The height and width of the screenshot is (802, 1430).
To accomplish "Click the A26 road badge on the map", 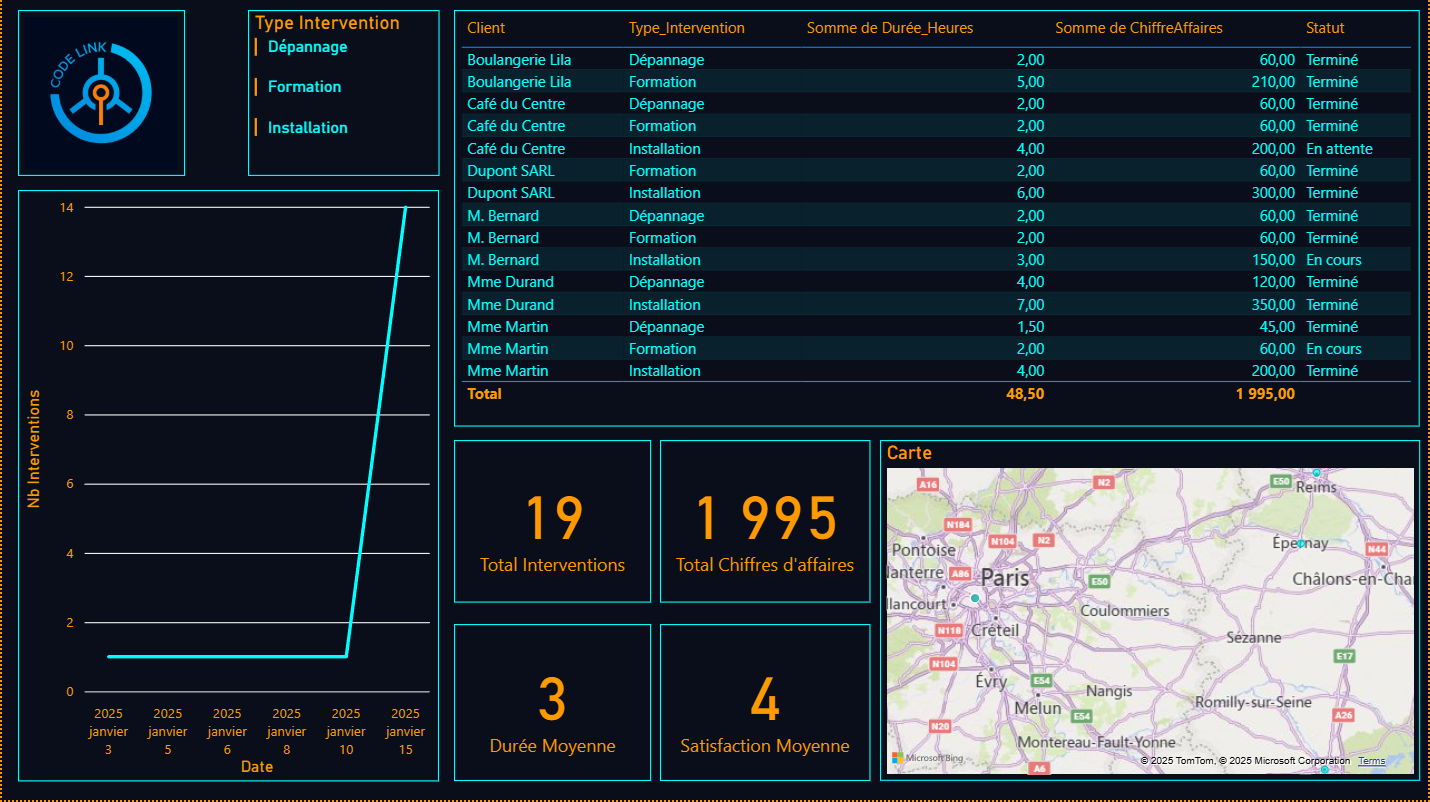I will click(x=1343, y=716).
